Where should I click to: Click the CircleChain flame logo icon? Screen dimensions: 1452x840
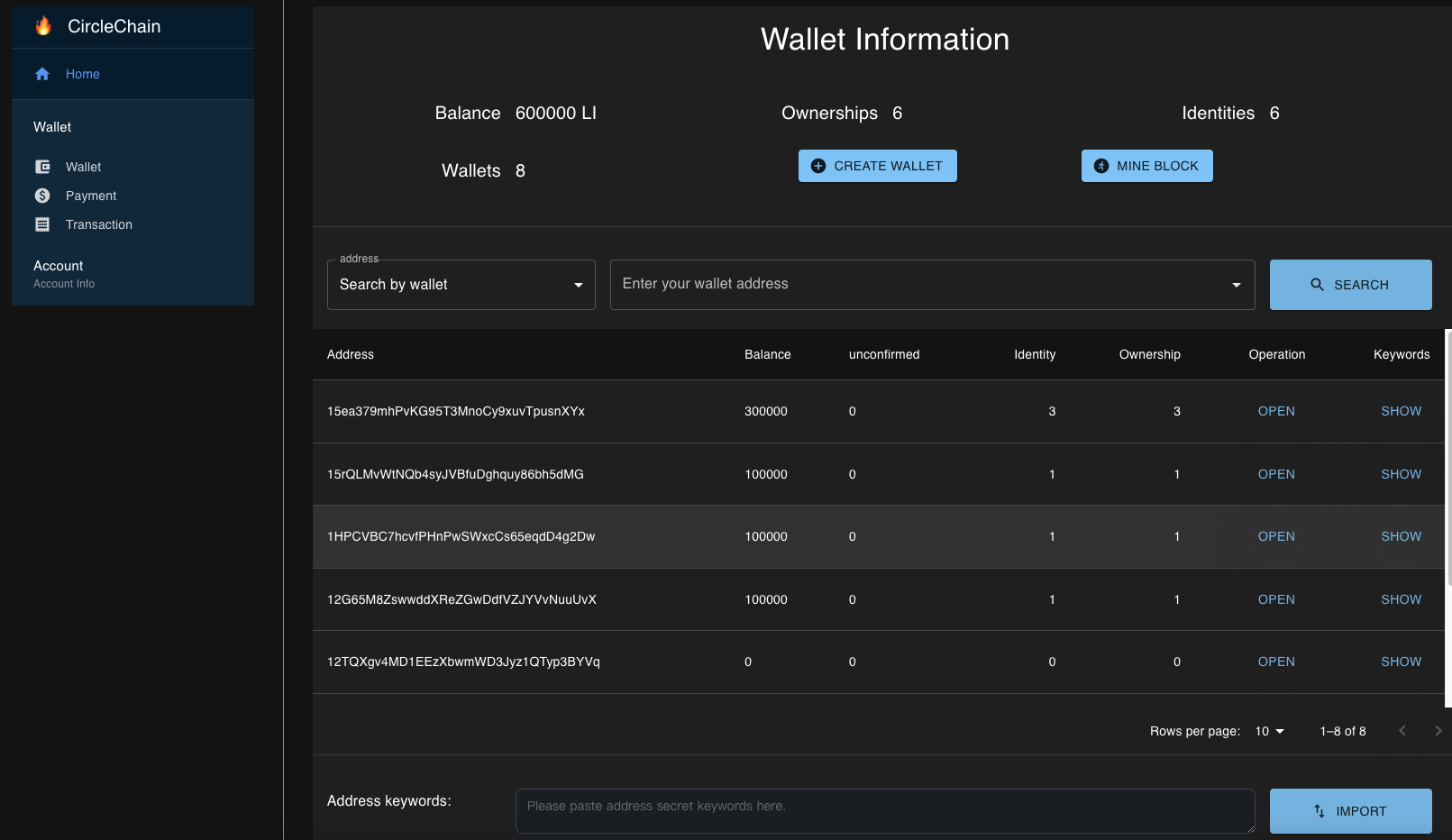[43, 26]
